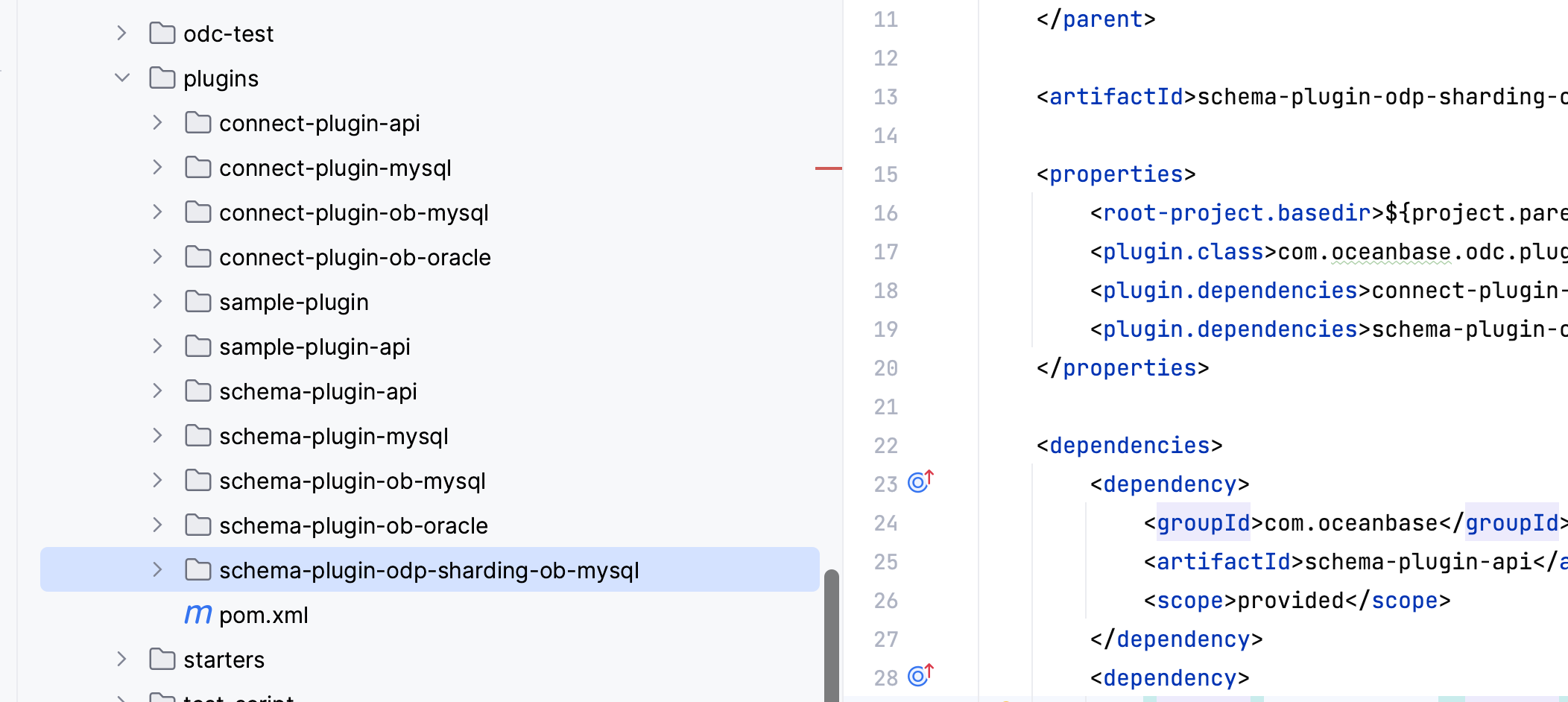The width and height of the screenshot is (1568, 702).
Task: Select the odc-test tree item label
Action: (x=228, y=34)
